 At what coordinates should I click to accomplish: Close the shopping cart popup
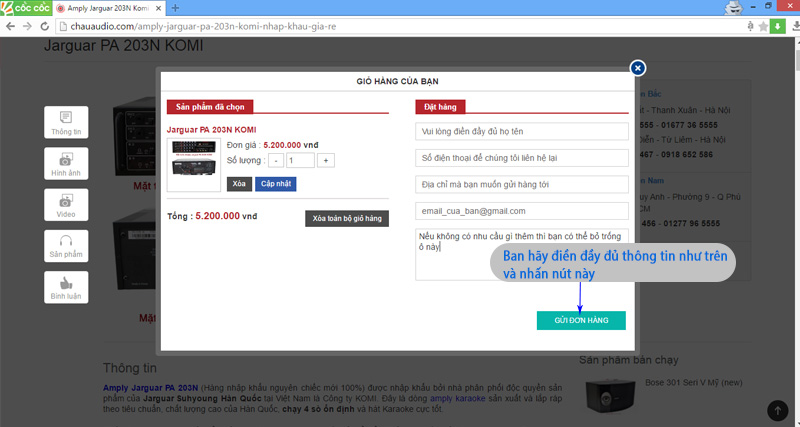tap(637, 68)
